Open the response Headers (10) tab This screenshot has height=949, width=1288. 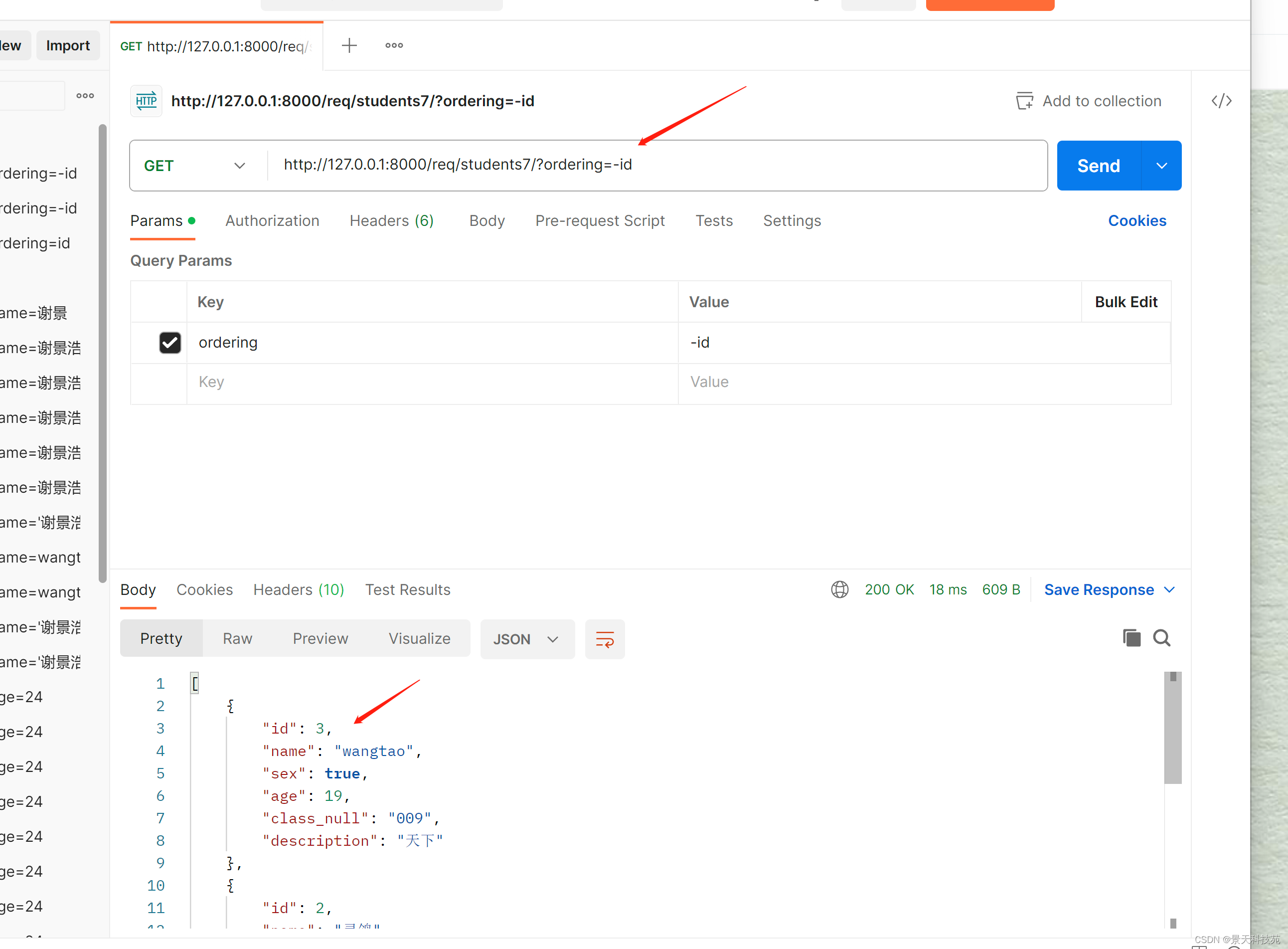tap(299, 590)
